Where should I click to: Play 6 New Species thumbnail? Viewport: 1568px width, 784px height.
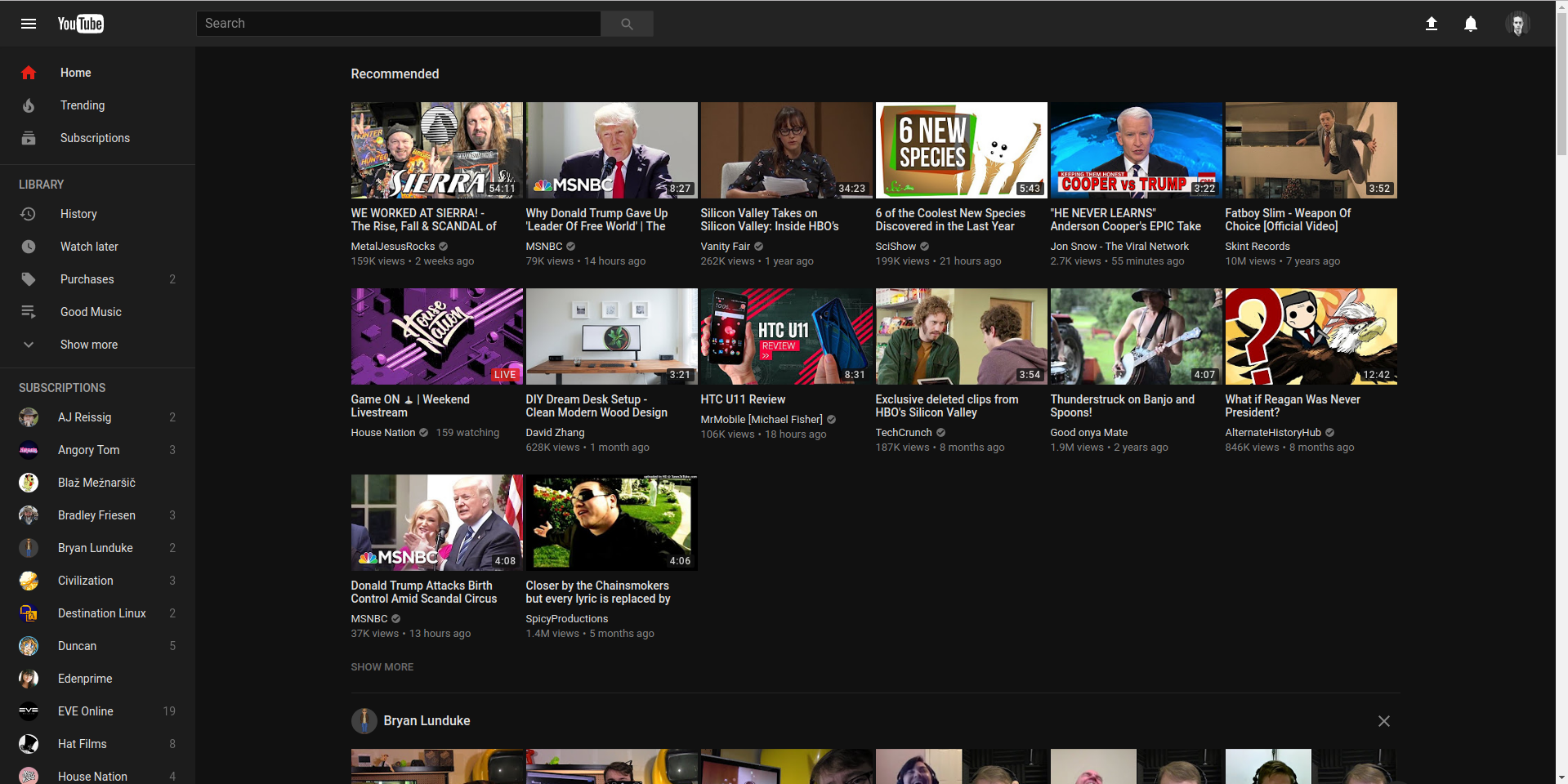(x=962, y=150)
